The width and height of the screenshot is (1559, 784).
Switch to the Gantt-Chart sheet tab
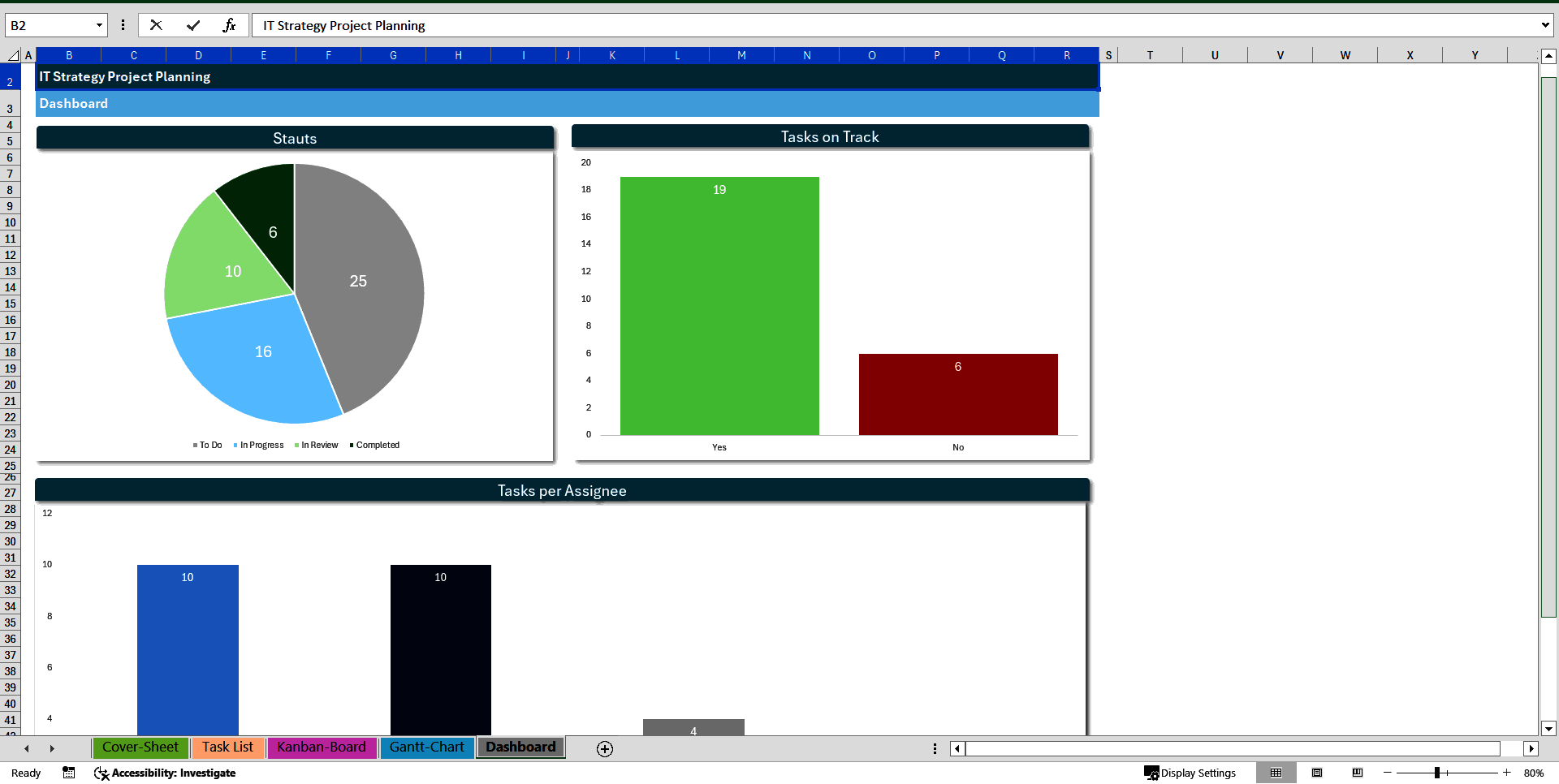pyautogui.click(x=427, y=747)
